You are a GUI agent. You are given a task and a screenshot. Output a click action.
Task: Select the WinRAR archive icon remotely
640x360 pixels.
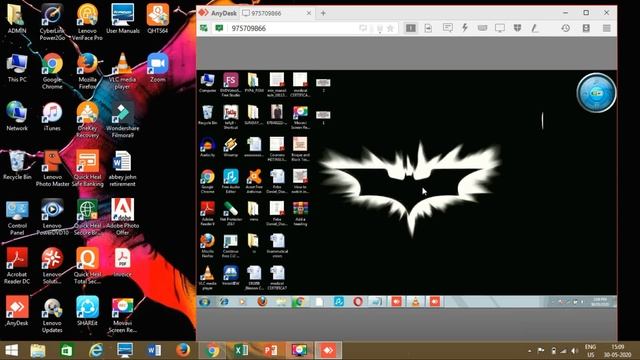coord(300,213)
